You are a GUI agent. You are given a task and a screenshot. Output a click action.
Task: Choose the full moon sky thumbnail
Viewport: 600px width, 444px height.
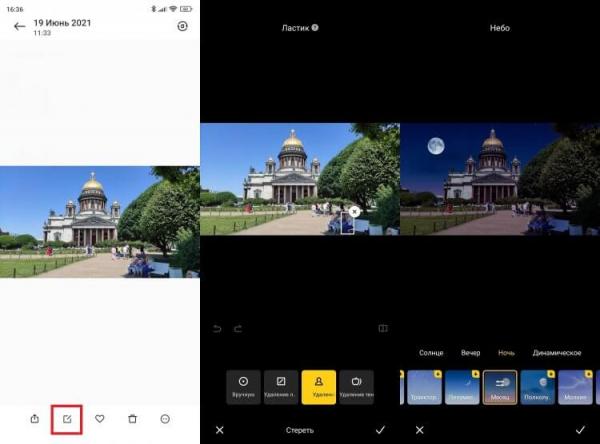pos(538,387)
